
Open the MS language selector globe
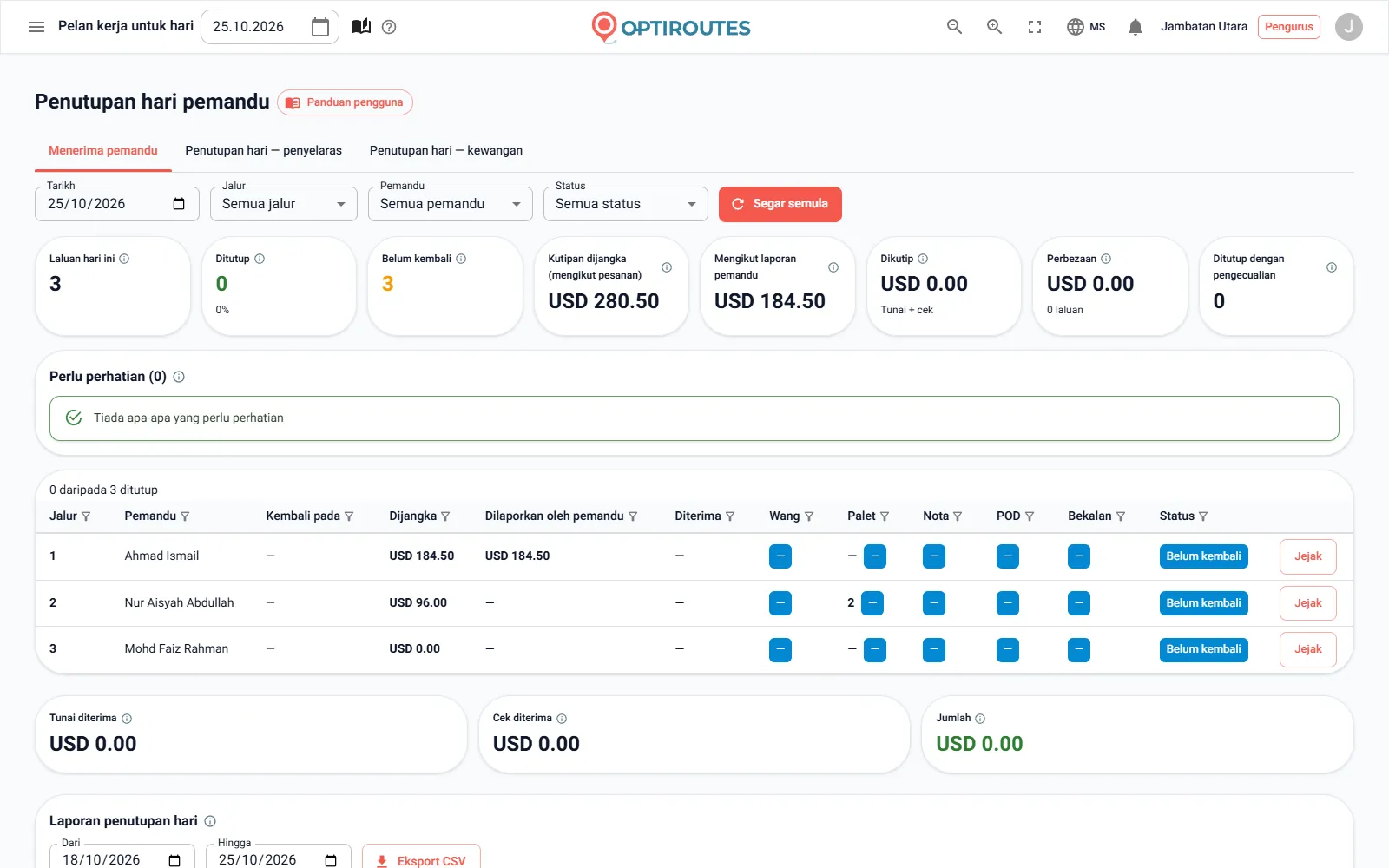click(x=1086, y=27)
